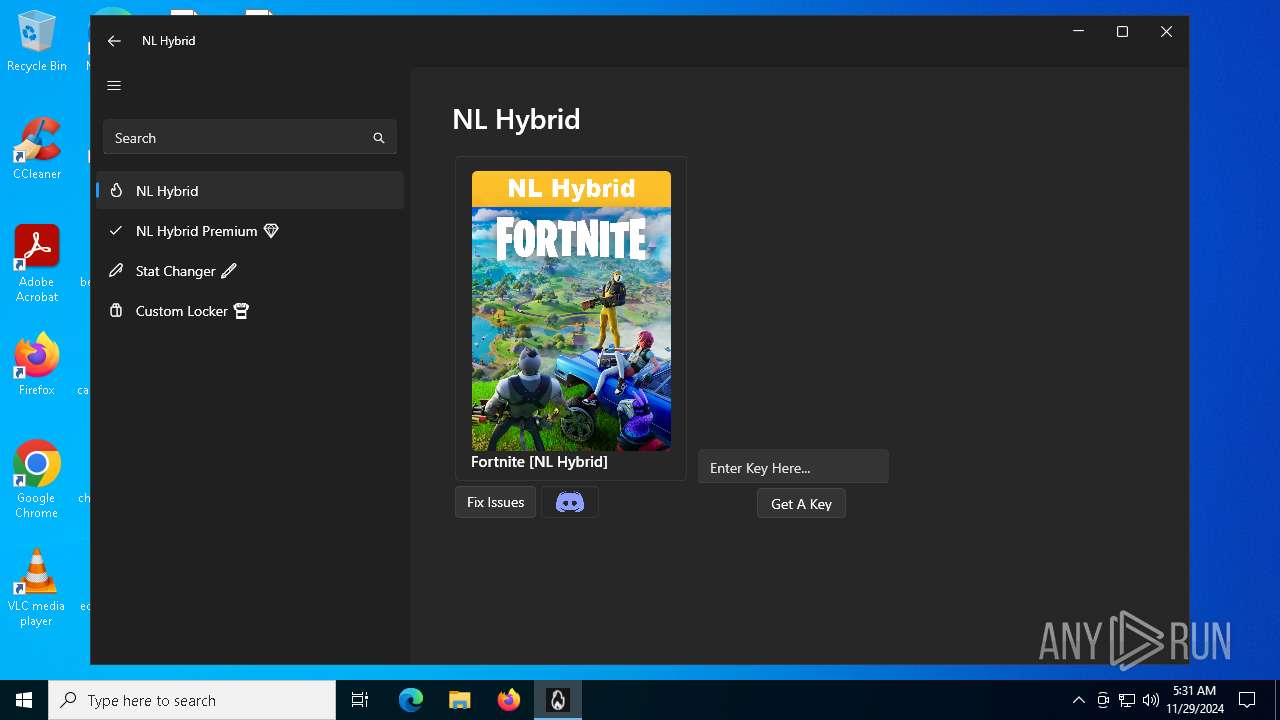Image resolution: width=1280 pixels, height=720 pixels.
Task: Select the VLC media player desktop icon
Action: [37, 588]
